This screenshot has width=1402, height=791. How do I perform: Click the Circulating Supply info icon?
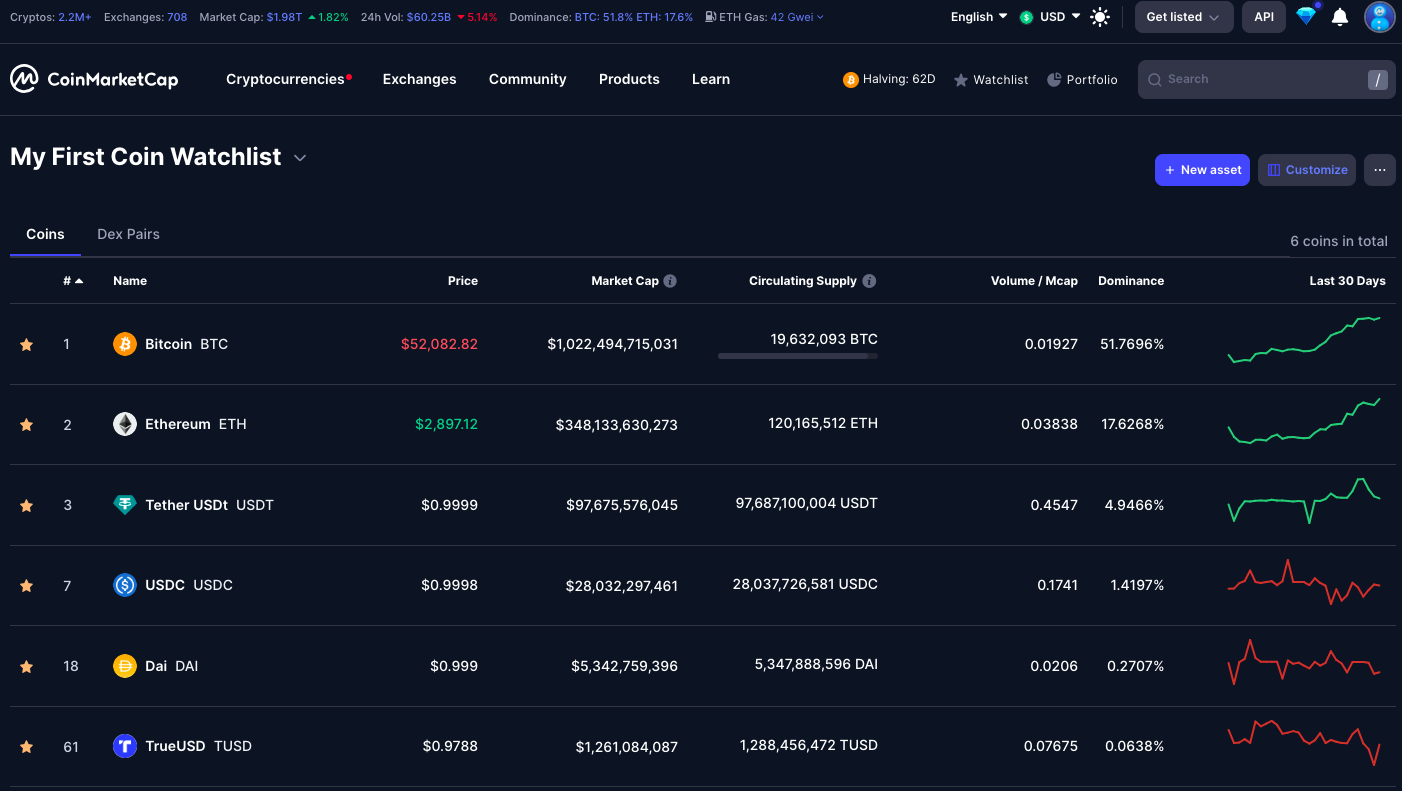(x=869, y=281)
